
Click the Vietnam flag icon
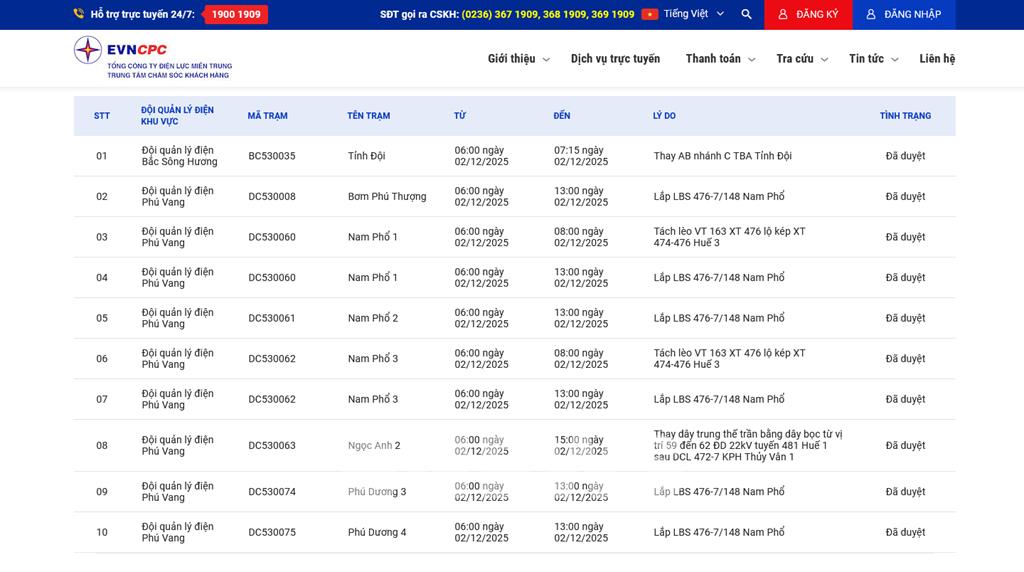pyautogui.click(x=650, y=15)
